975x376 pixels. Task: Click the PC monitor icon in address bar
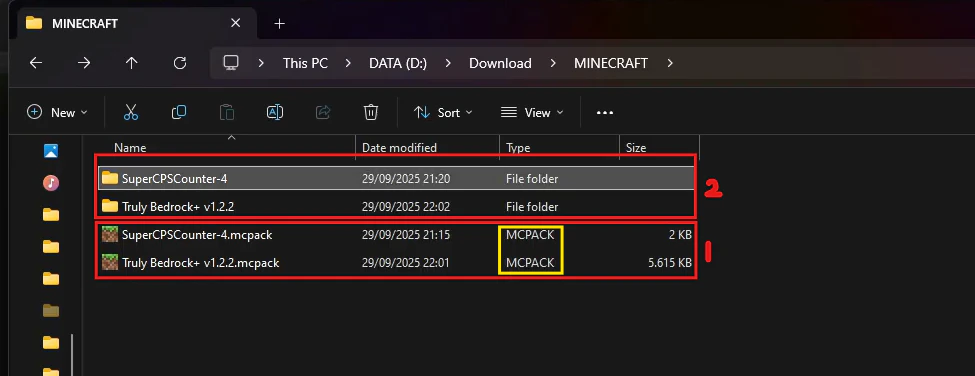(x=231, y=63)
